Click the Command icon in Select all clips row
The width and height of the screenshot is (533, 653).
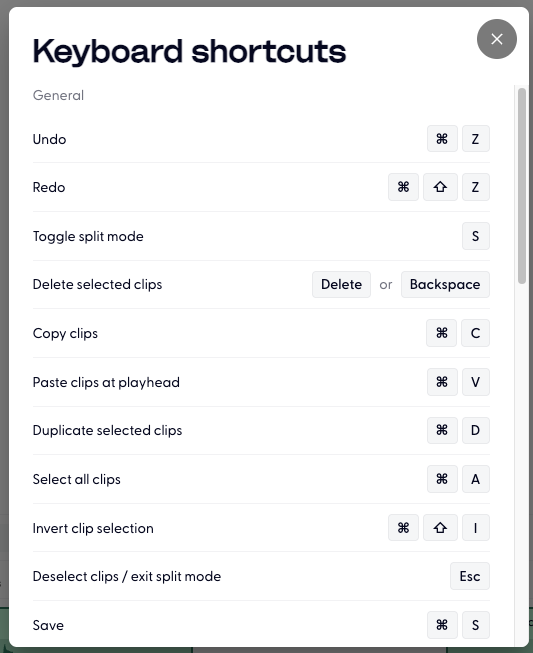(x=442, y=479)
